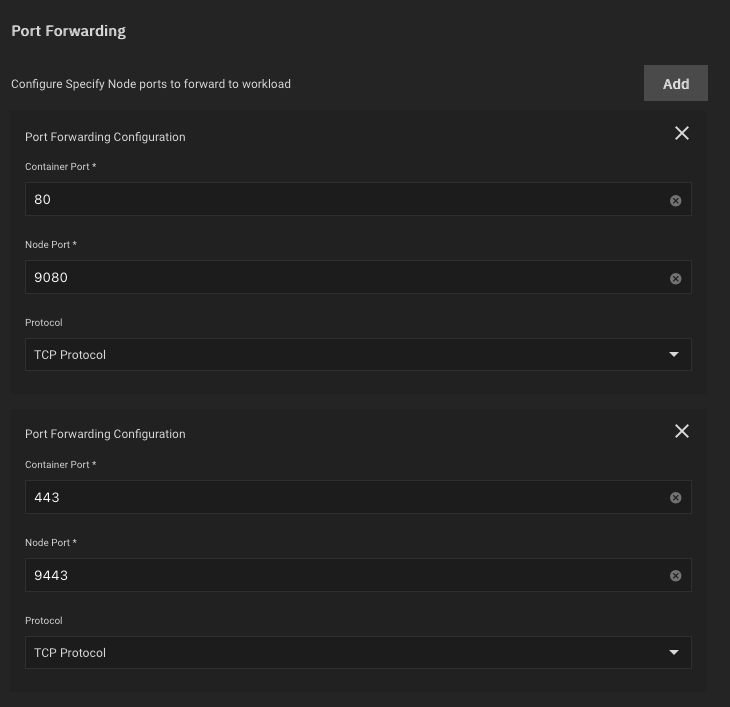Image resolution: width=730 pixels, height=707 pixels.
Task: Click the 'Container Port *' label above 443
Action: coord(61,465)
